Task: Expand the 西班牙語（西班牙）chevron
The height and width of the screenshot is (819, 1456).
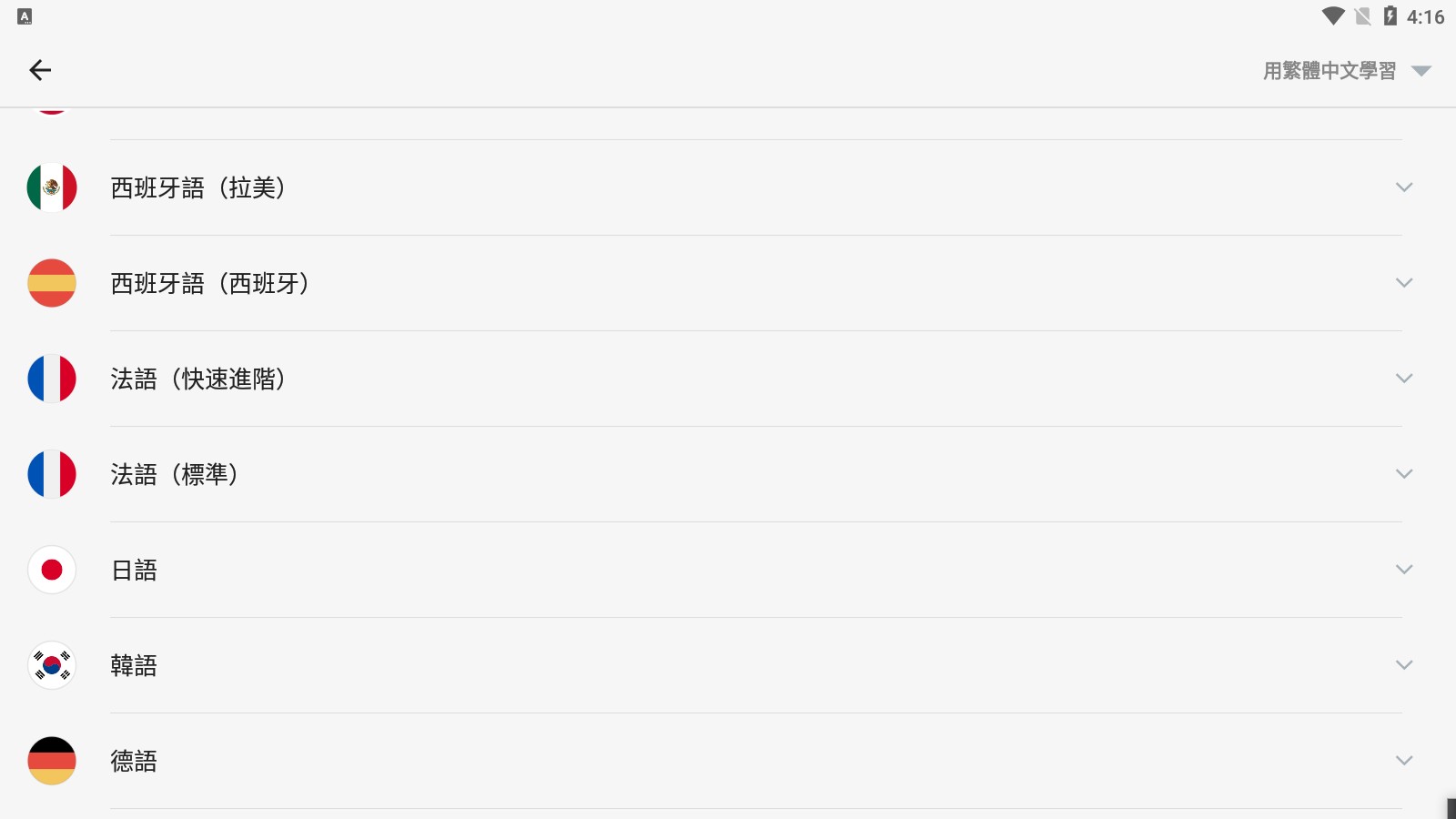Action: [1404, 283]
